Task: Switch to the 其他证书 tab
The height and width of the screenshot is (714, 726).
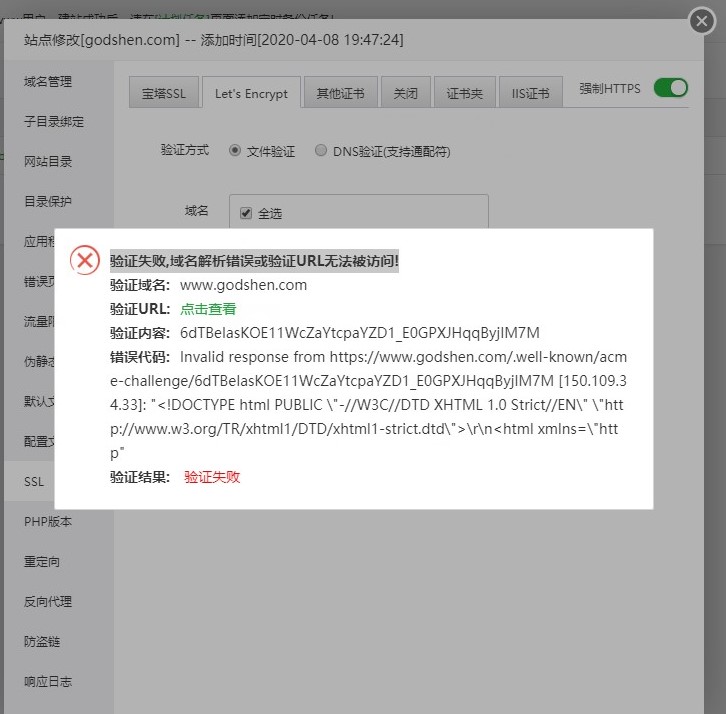Action: [x=340, y=92]
